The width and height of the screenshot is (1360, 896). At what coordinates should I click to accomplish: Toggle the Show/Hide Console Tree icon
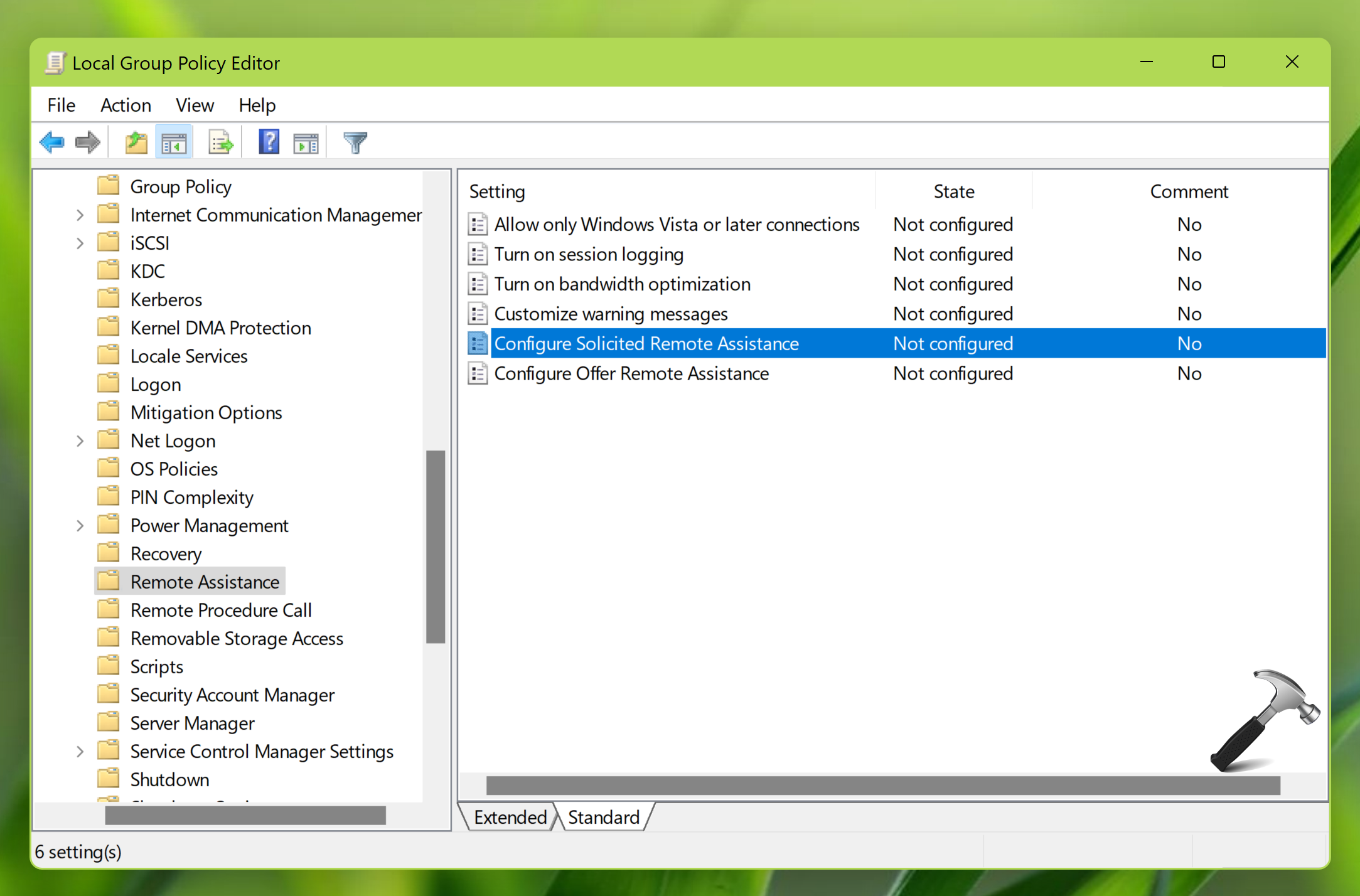[x=173, y=142]
